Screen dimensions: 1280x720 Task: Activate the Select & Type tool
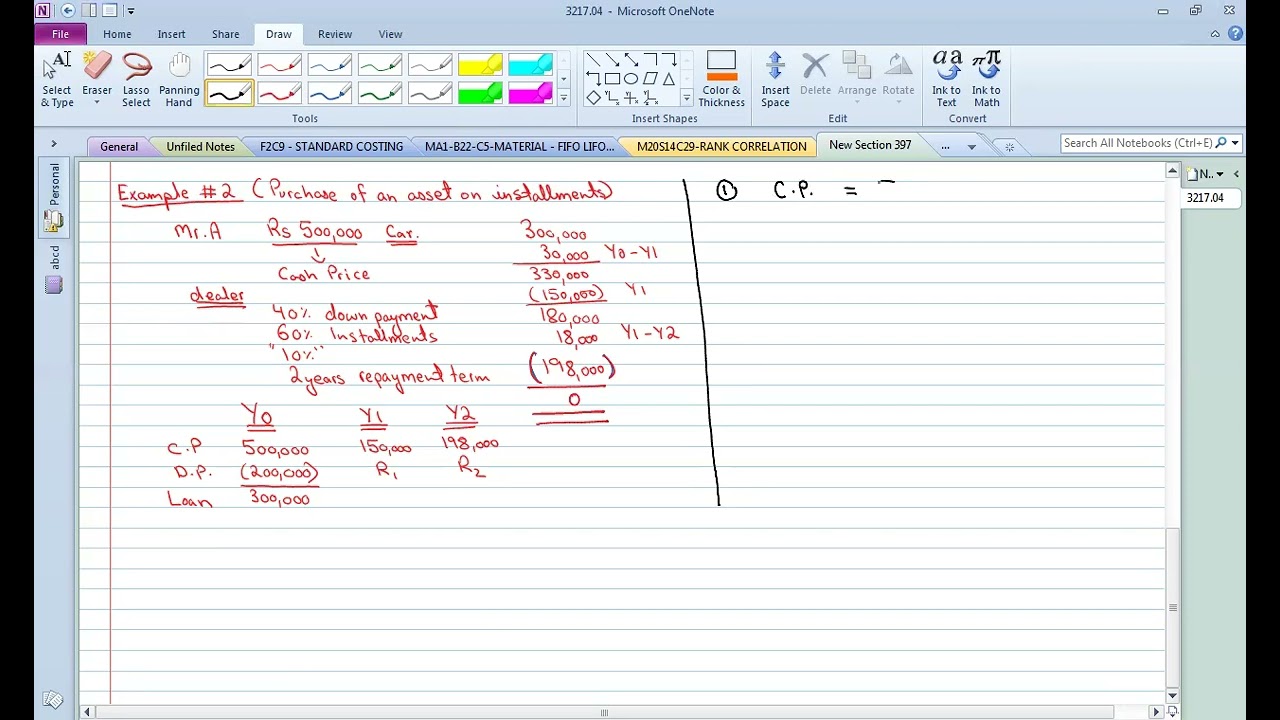pos(57,79)
